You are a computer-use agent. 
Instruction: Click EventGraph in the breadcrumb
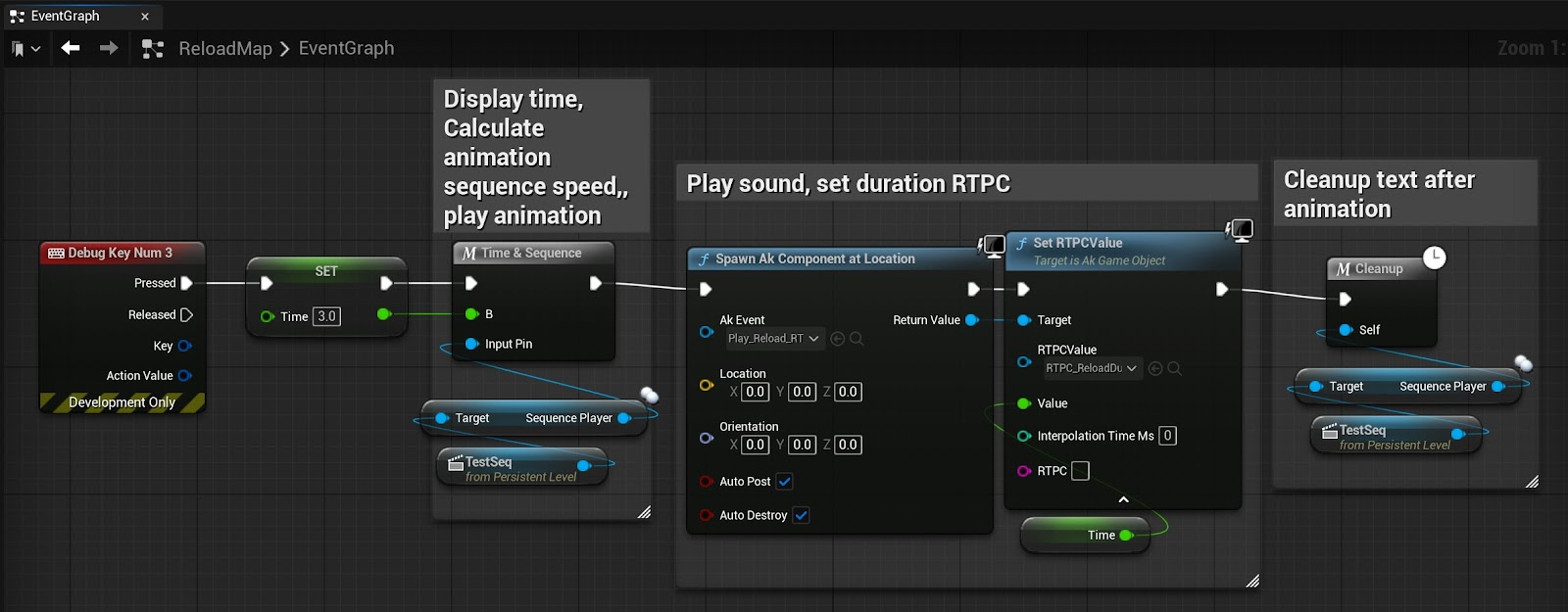[x=346, y=49]
